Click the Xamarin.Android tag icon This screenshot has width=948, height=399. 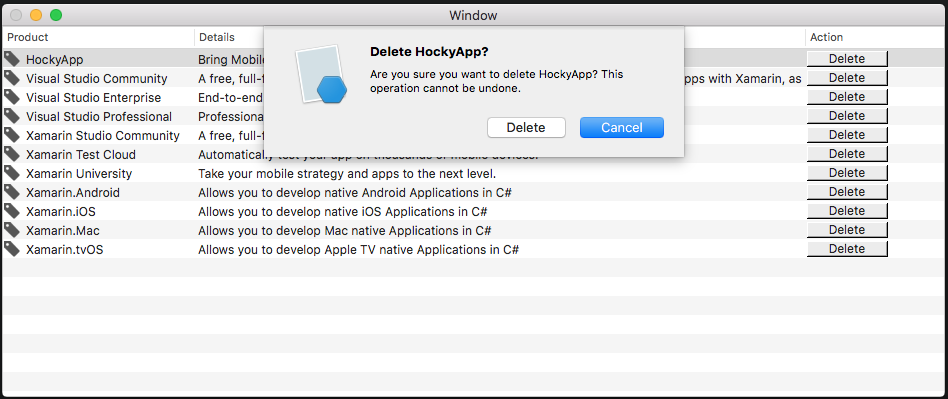[x=12, y=192]
